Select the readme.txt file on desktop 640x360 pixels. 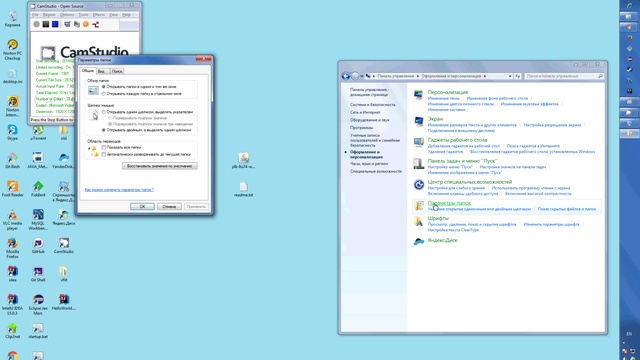point(244,189)
